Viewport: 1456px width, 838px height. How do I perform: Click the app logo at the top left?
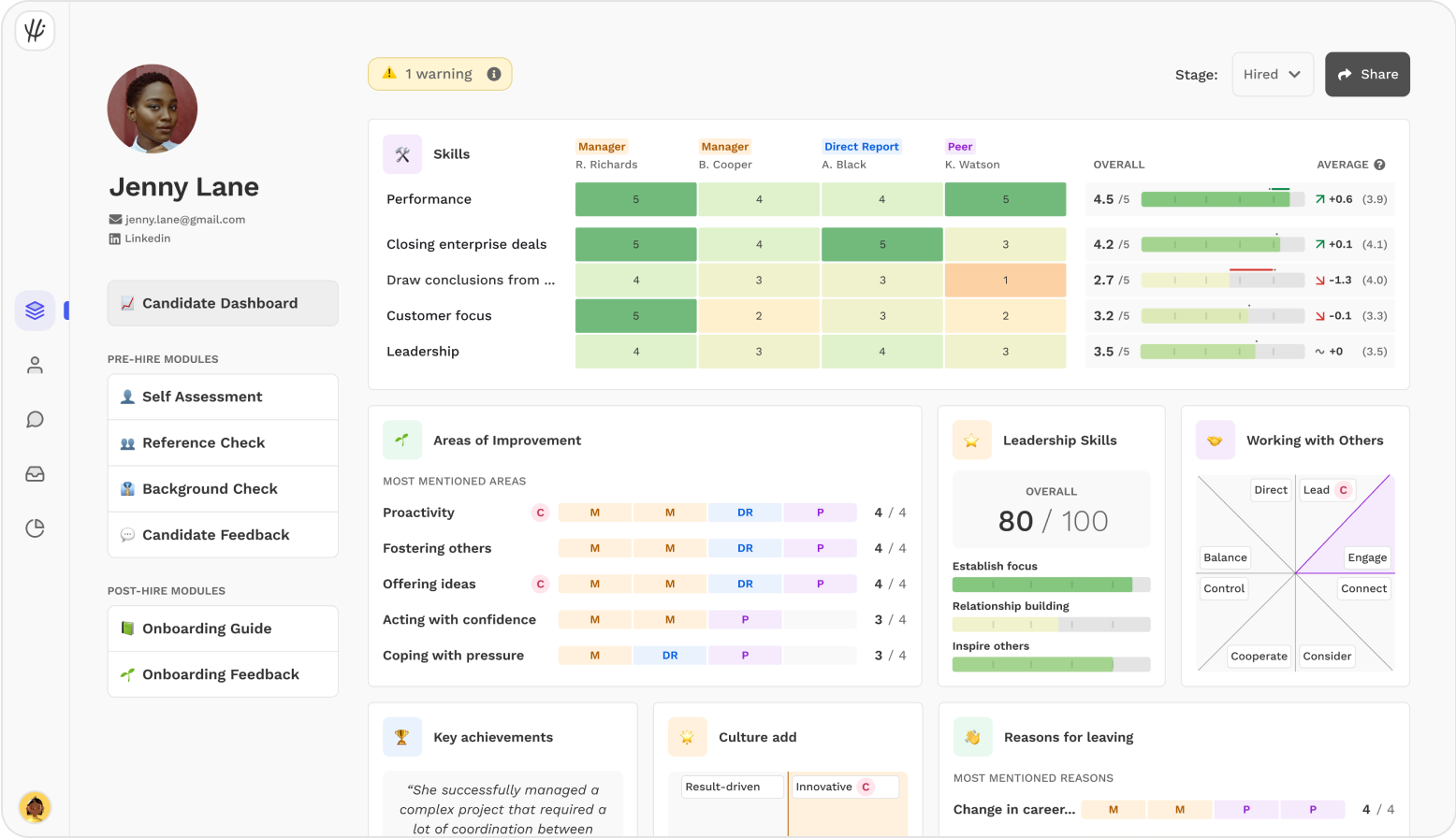click(x=34, y=31)
